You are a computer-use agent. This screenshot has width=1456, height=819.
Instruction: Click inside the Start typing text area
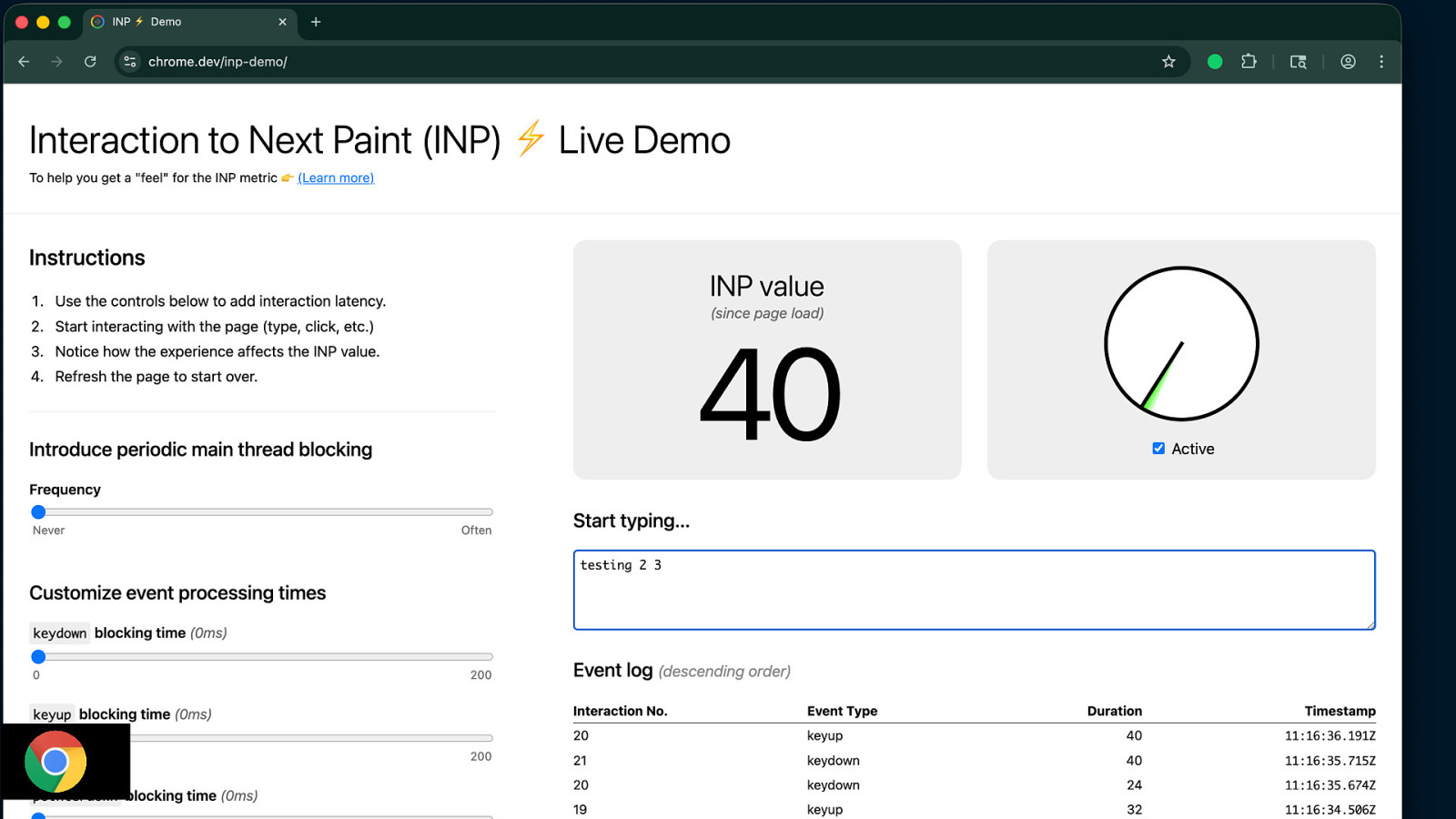[974, 590]
